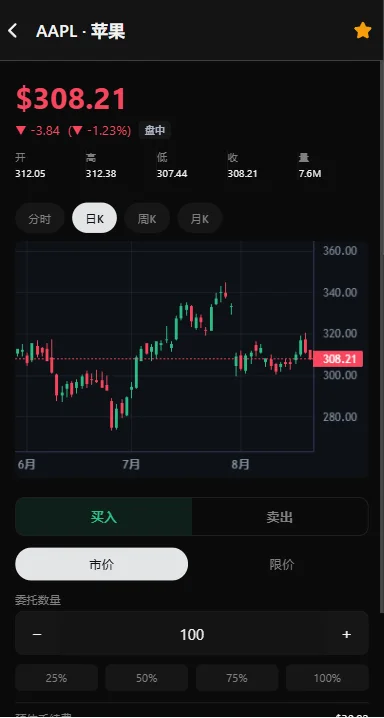Switch chart to 月K view
384x718 pixels.
pos(200,218)
